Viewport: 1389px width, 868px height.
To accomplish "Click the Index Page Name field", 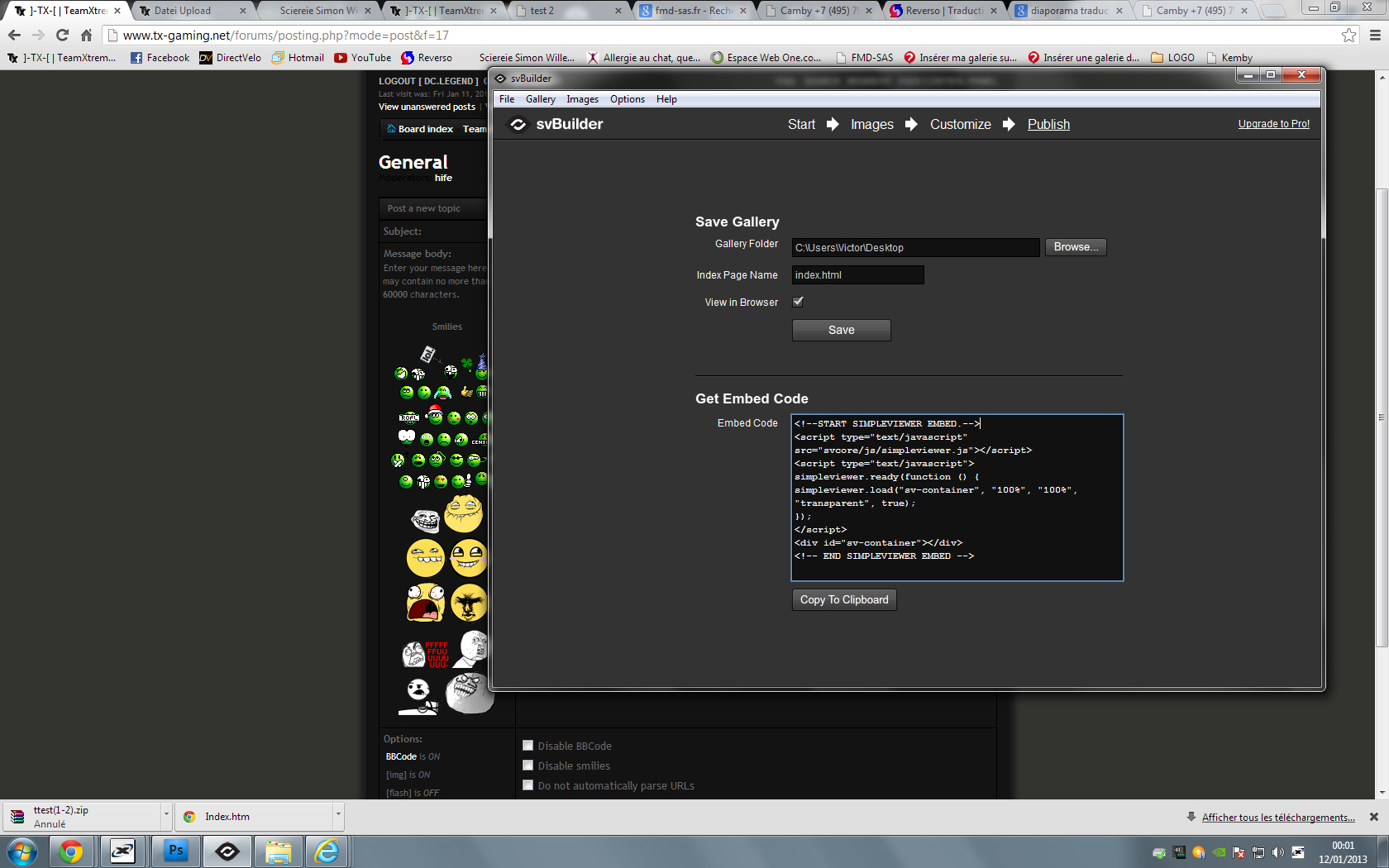I will pos(857,275).
